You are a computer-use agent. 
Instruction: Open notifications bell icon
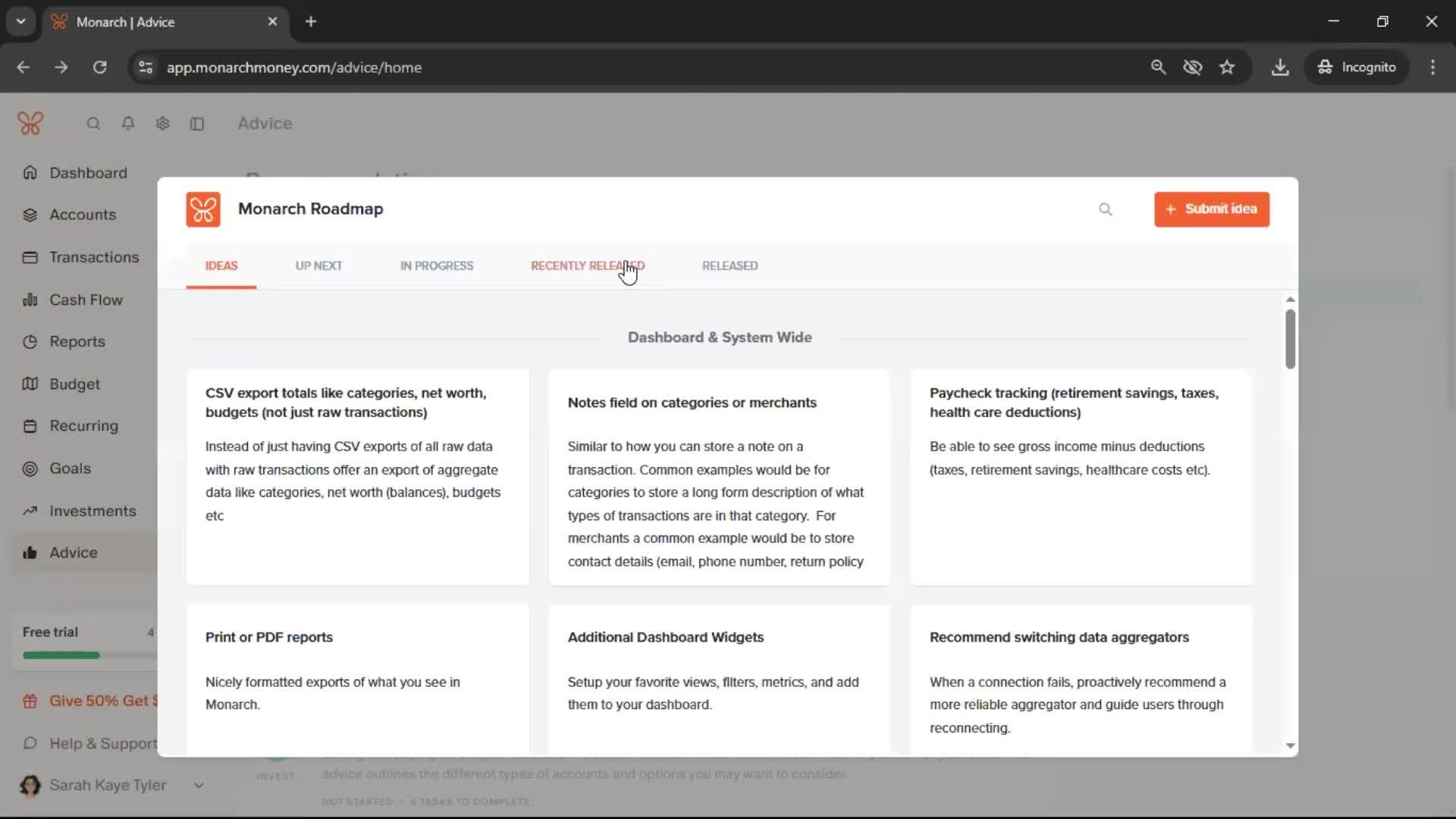coord(128,124)
